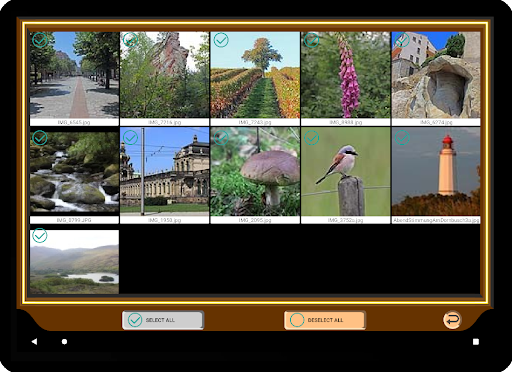Uncheck the vineyard tree photo selection
The height and width of the screenshot is (372, 512).
(x=221, y=40)
